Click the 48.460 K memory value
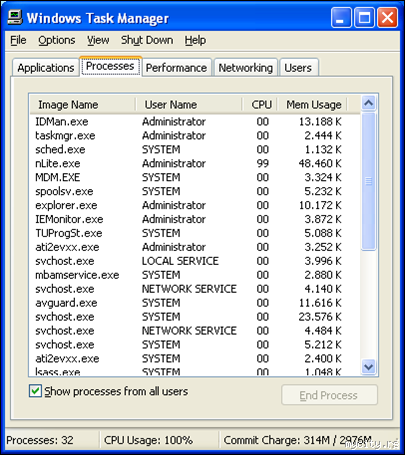This screenshot has width=405, height=455. click(320, 164)
